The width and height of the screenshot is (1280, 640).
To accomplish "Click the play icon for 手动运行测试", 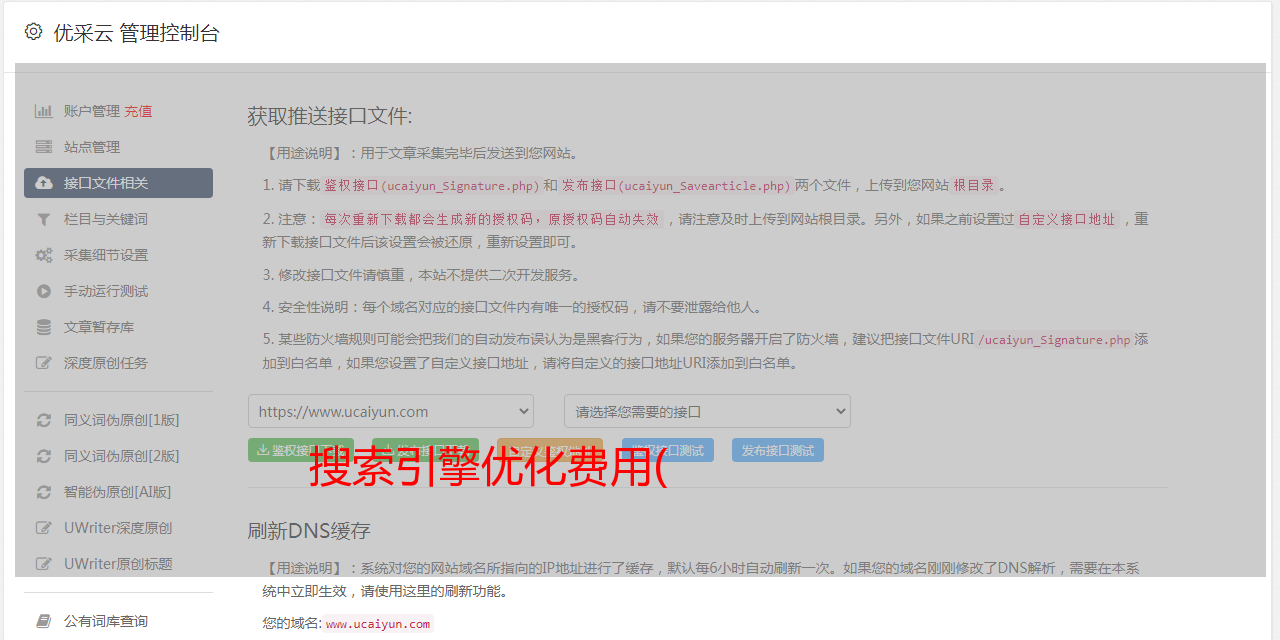I will point(44,291).
